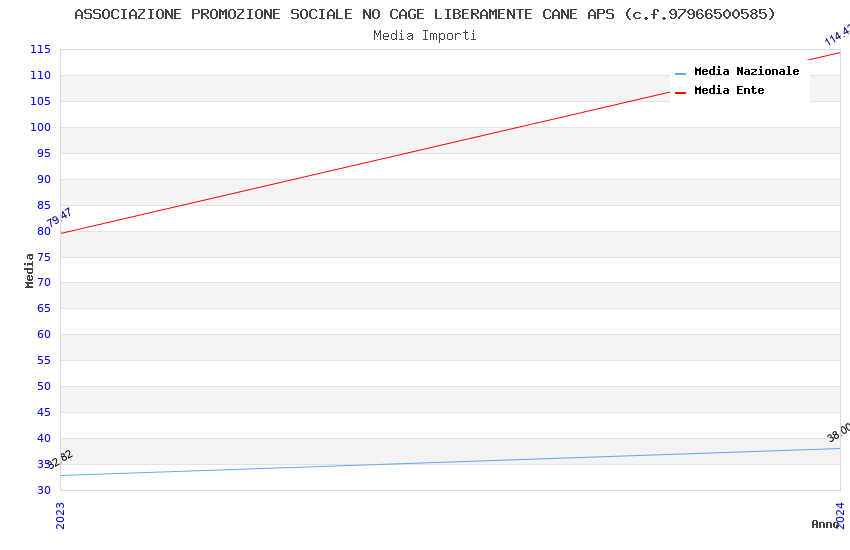Viewport: 850px width, 550px height.
Task: Click y-axis tick 60
Action: coord(44,334)
